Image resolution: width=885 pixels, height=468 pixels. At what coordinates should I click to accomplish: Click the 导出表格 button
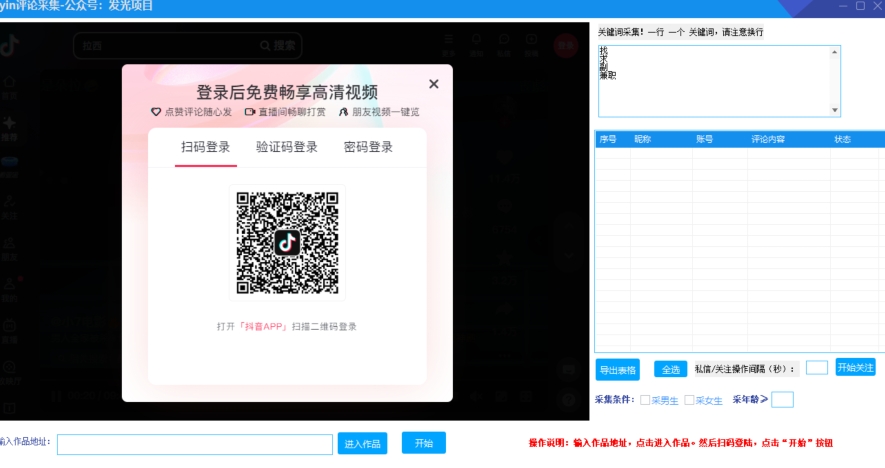(617, 369)
